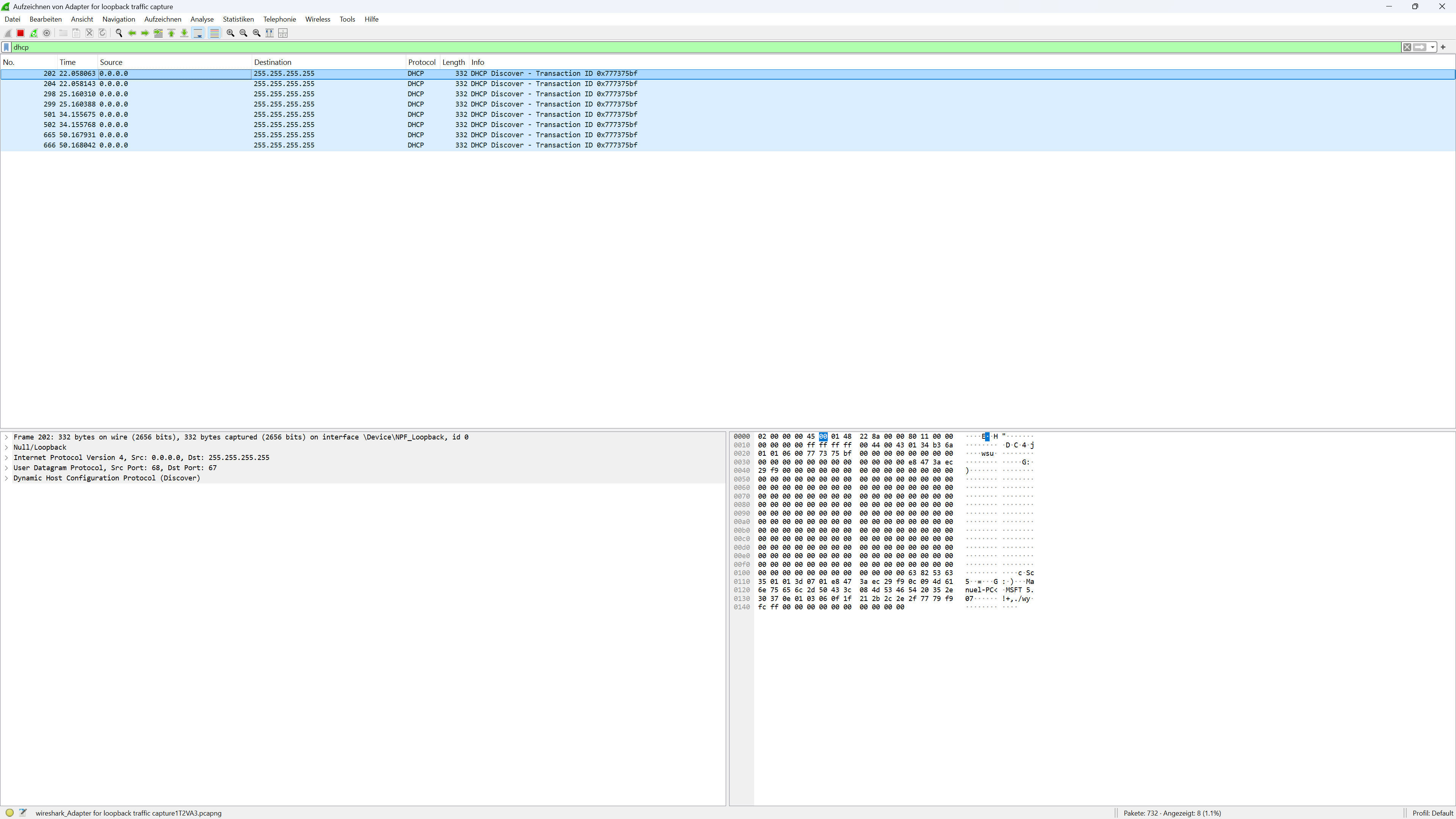The height and width of the screenshot is (819, 1456).
Task: Open capture options gear icon
Action: 47,33
